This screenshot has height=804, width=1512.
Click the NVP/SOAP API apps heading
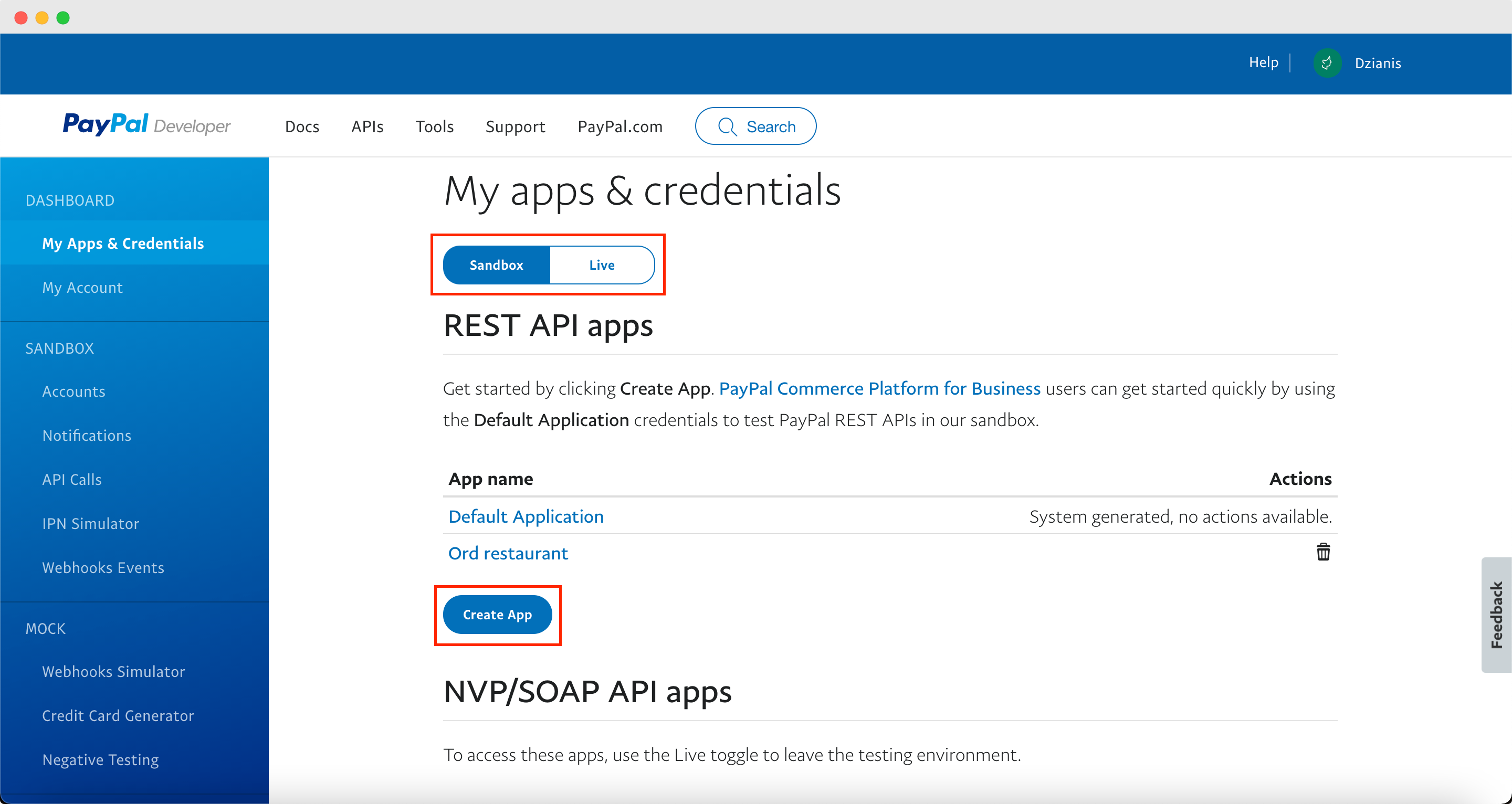(x=587, y=692)
